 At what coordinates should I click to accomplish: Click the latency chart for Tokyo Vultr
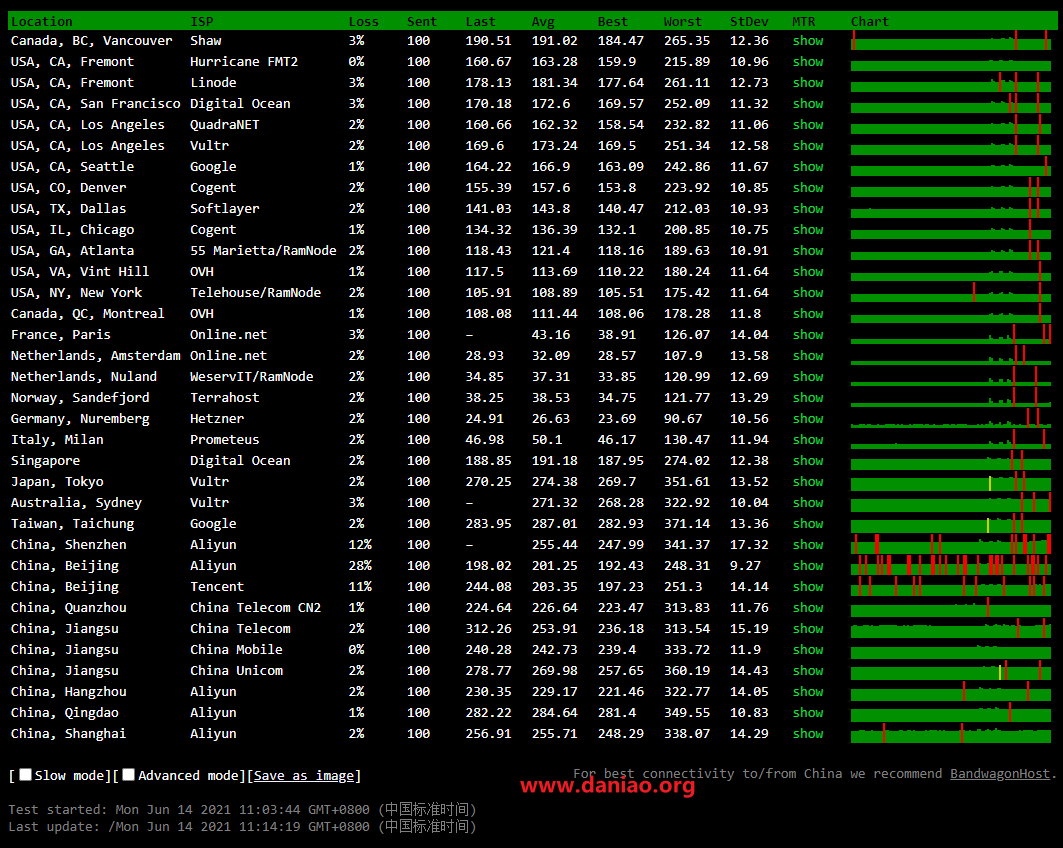(x=951, y=481)
